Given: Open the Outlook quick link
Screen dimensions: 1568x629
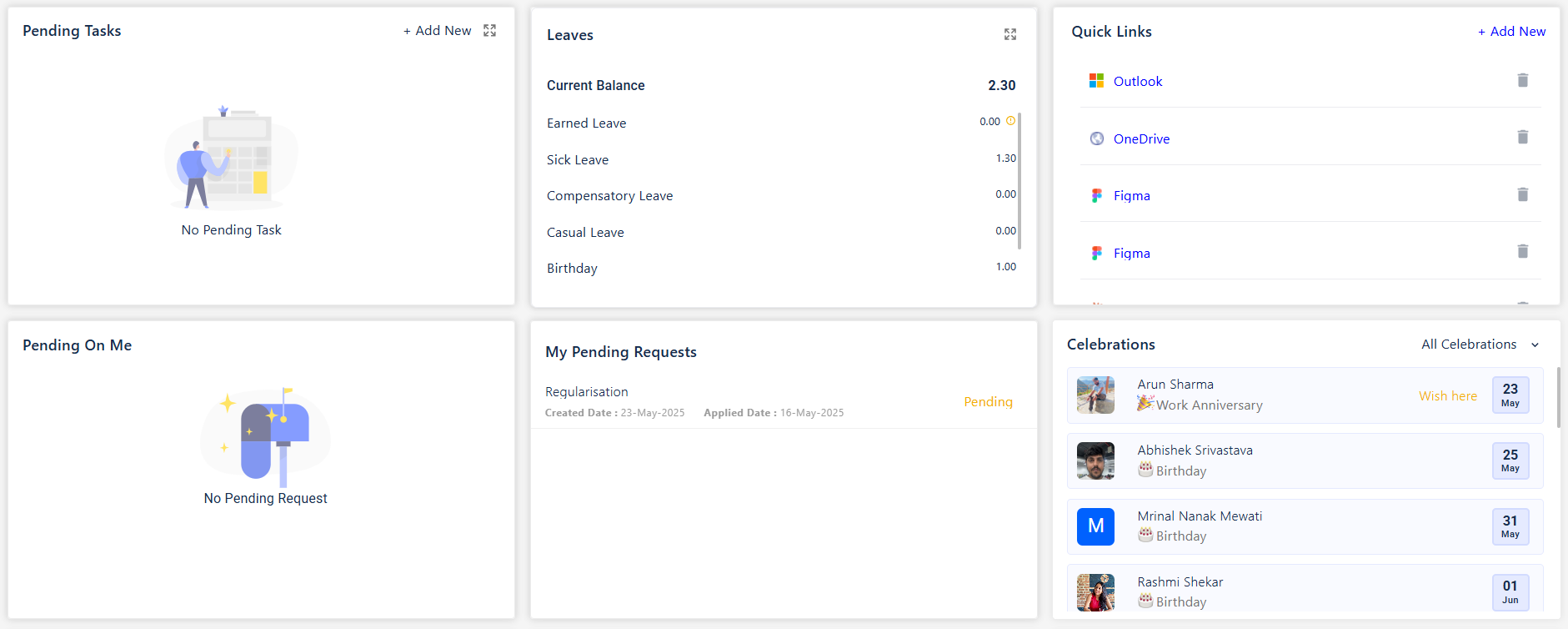Looking at the screenshot, I should [x=1138, y=82].
